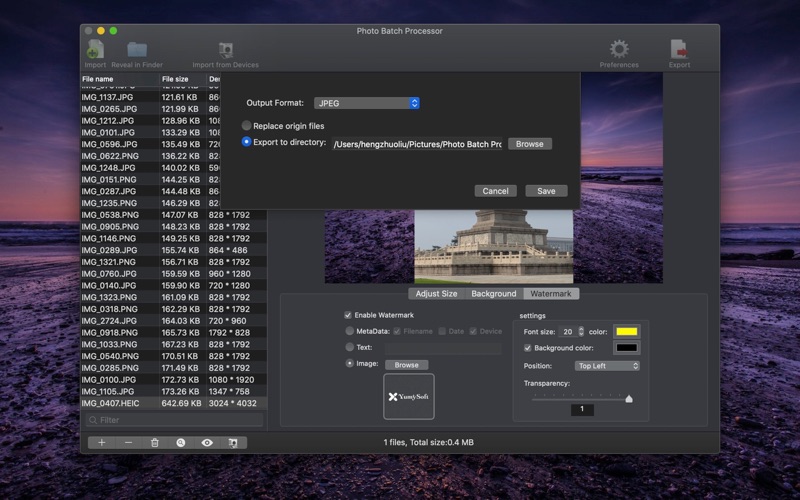This screenshot has height=500, width=800.
Task: Open black background color swatch
Action: (627, 348)
